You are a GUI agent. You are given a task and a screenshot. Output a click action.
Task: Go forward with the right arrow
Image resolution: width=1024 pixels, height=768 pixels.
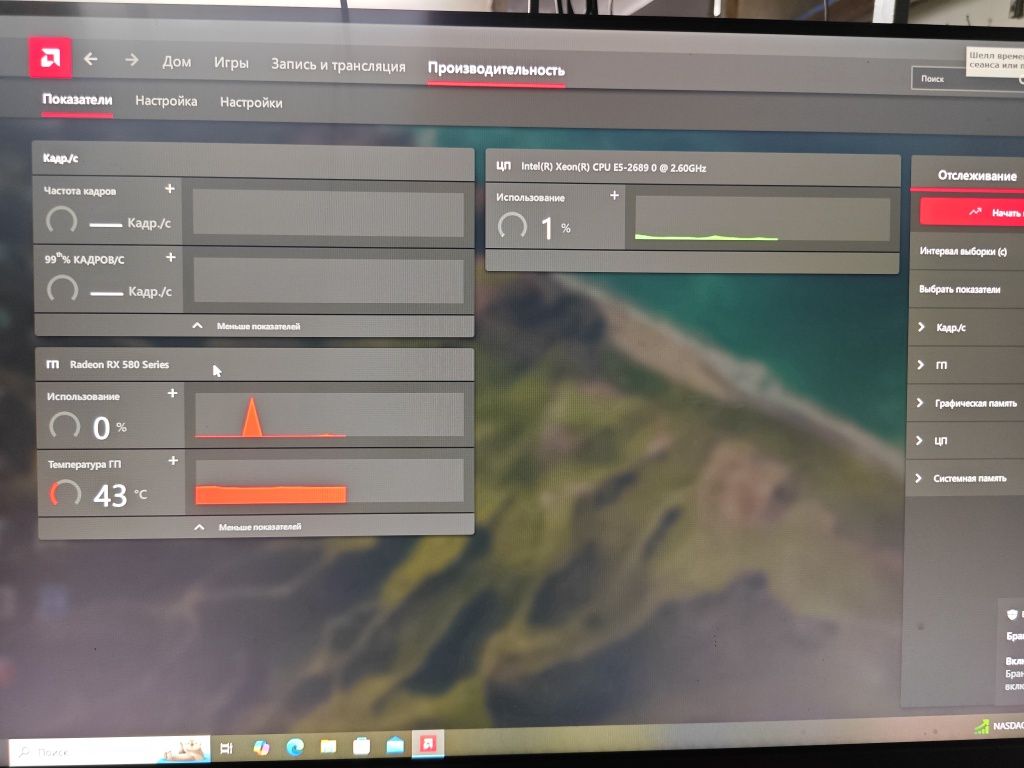click(x=132, y=60)
